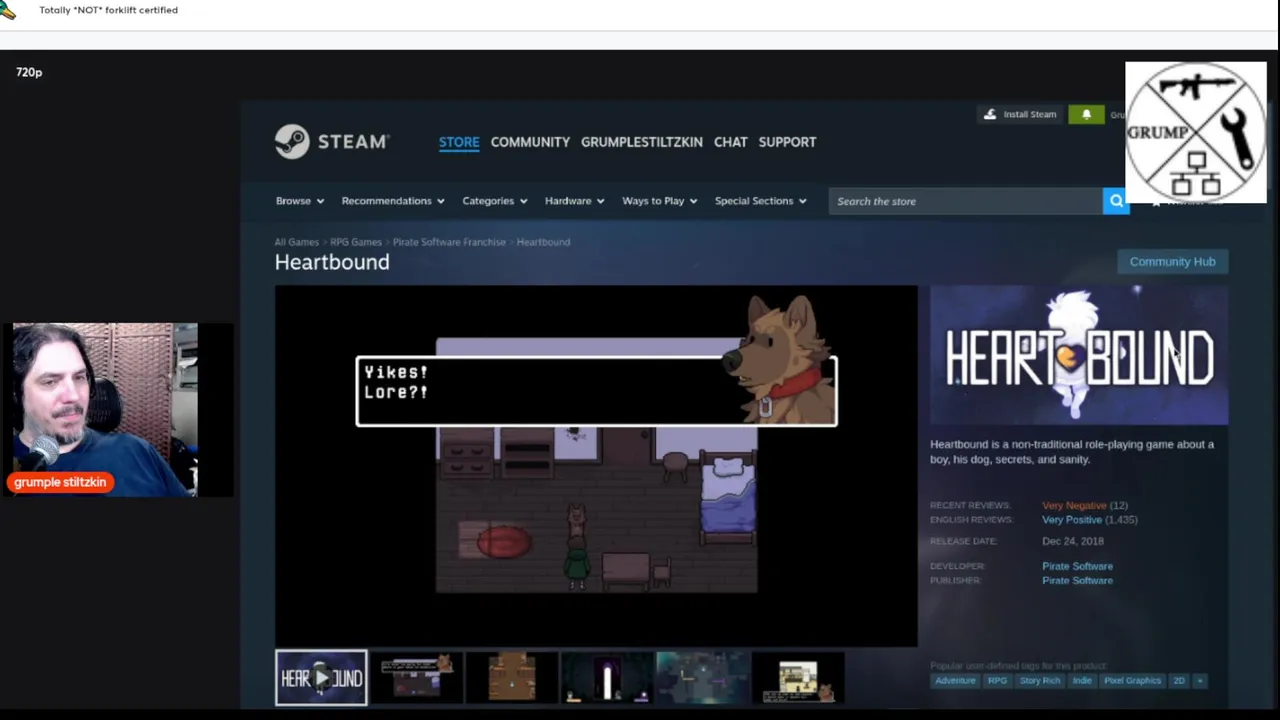This screenshot has height=720, width=1280.
Task: Follow the RPG Games breadcrumb link
Action: click(x=356, y=242)
